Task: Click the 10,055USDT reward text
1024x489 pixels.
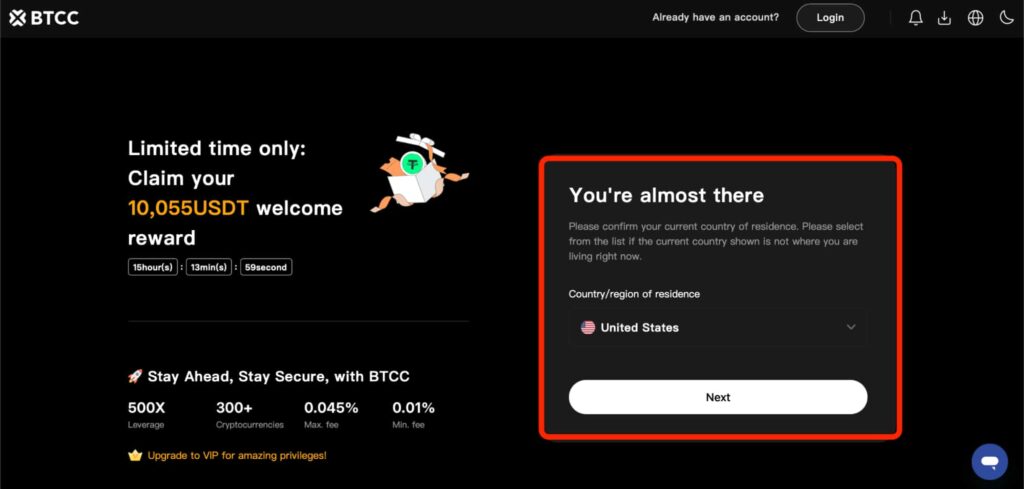Action: click(x=189, y=208)
